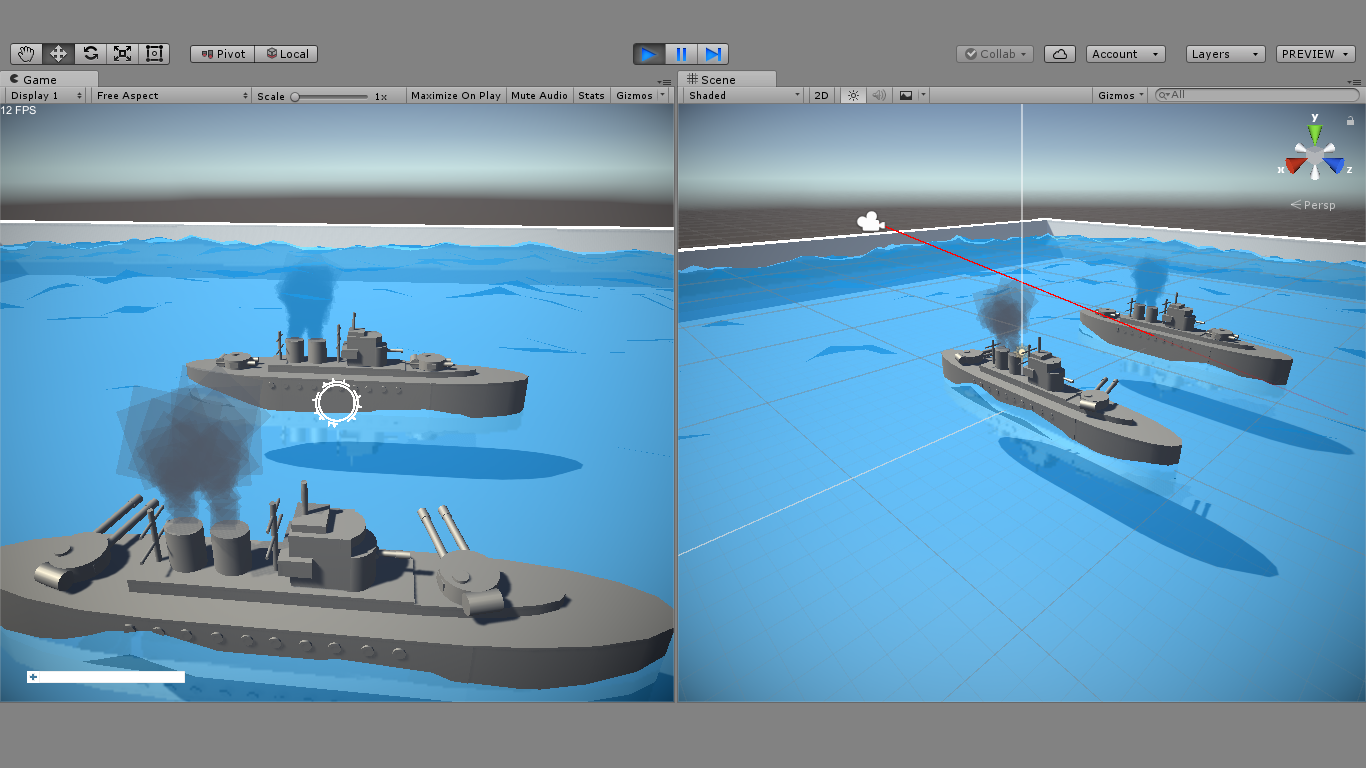Viewport: 1366px width, 768px height.
Task: Open the Account dropdown
Action: pos(1126,54)
